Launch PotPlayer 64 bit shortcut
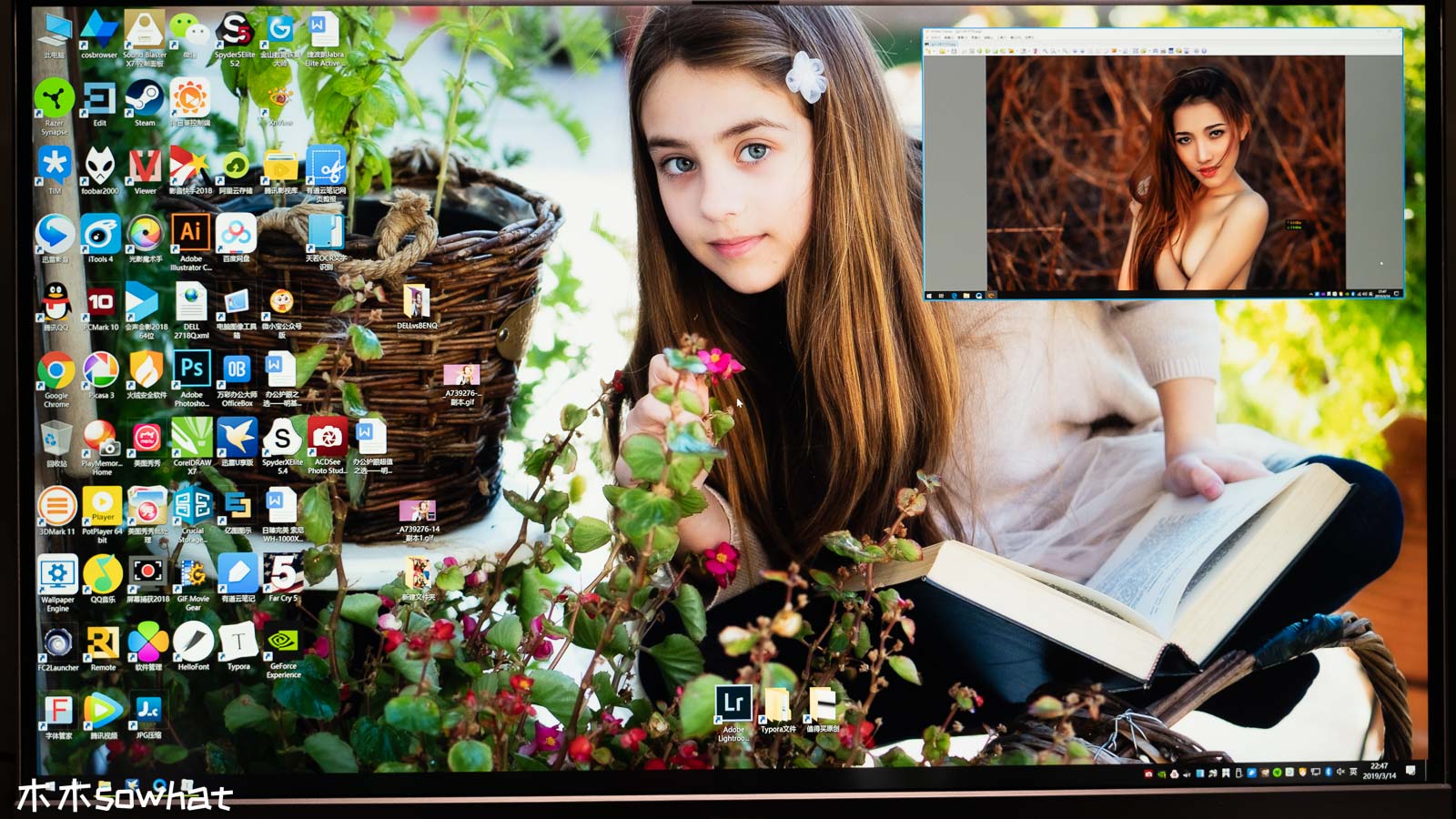Viewport: 1456px width, 819px height. (x=102, y=515)
